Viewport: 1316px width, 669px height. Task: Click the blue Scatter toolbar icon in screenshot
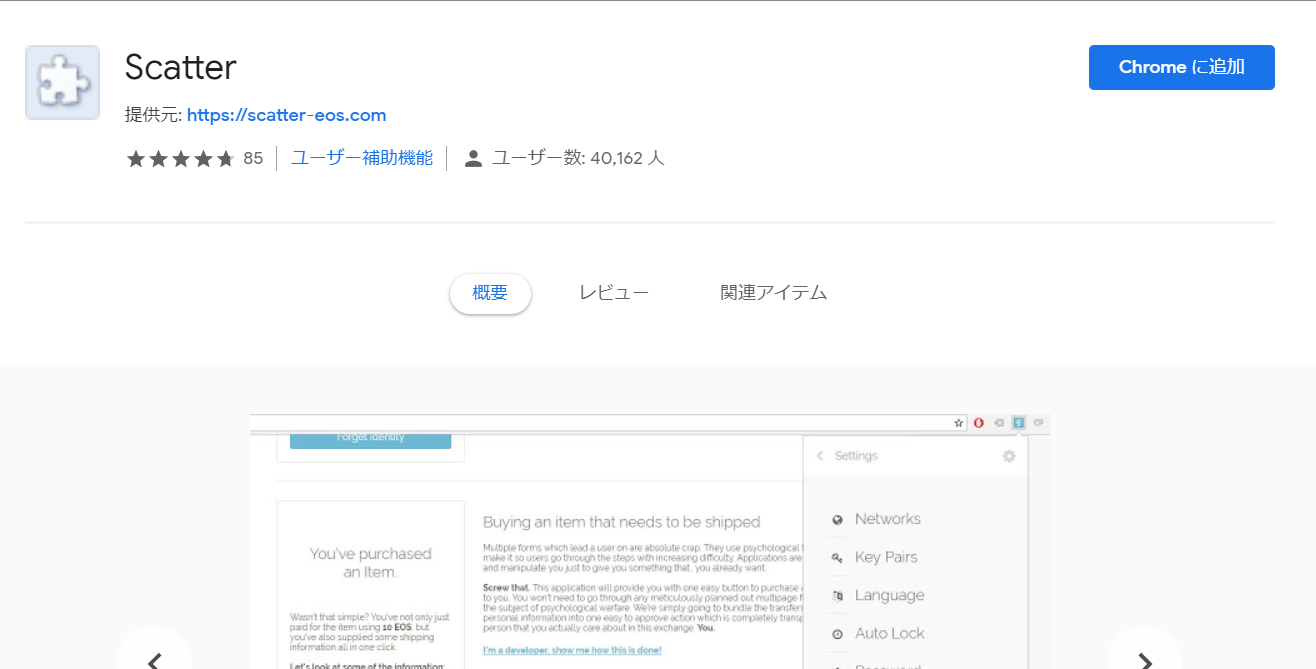[1018, 423]
